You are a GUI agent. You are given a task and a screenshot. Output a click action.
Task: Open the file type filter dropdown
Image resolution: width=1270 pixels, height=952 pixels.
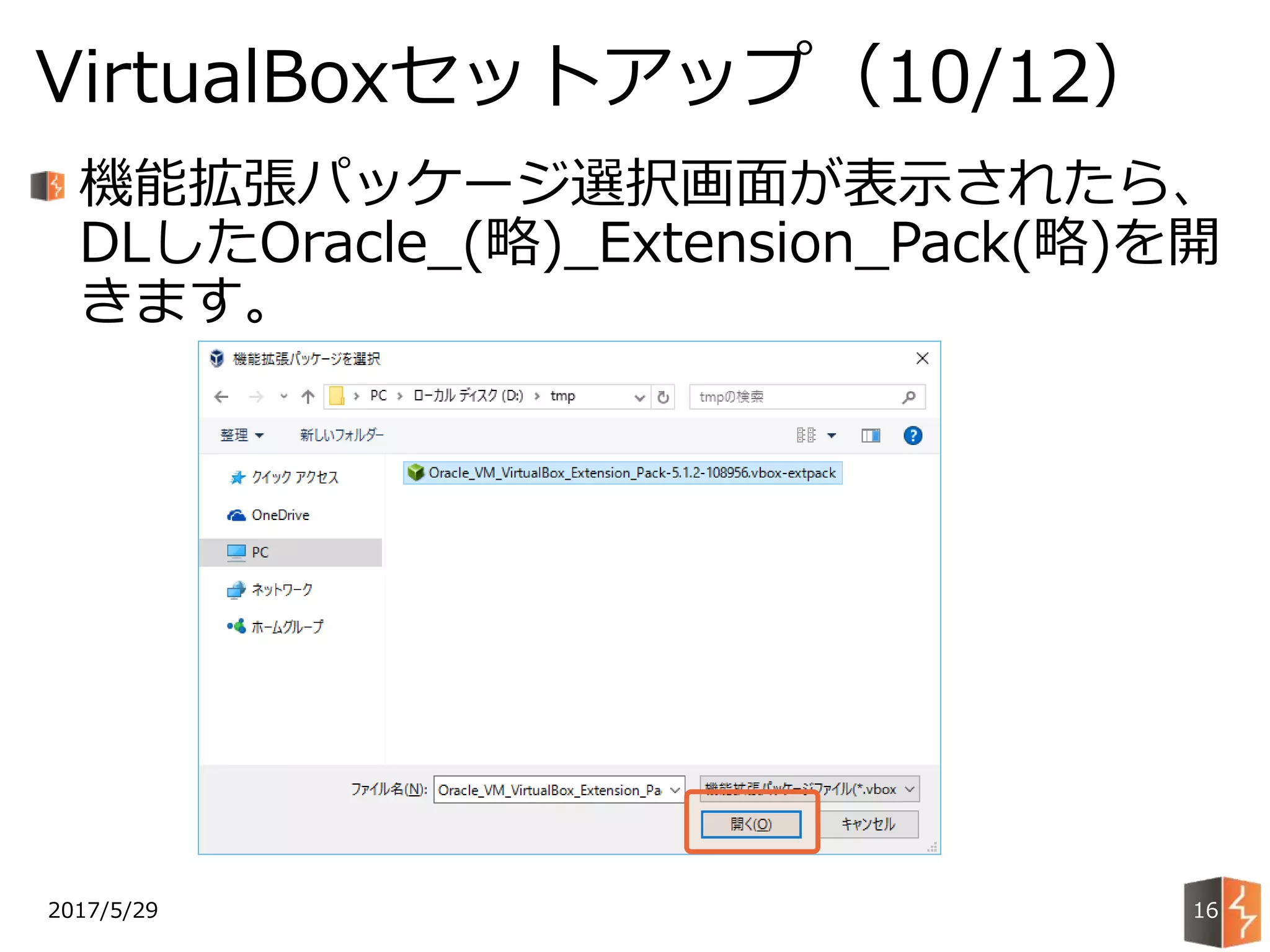click(x=809, y=789)
